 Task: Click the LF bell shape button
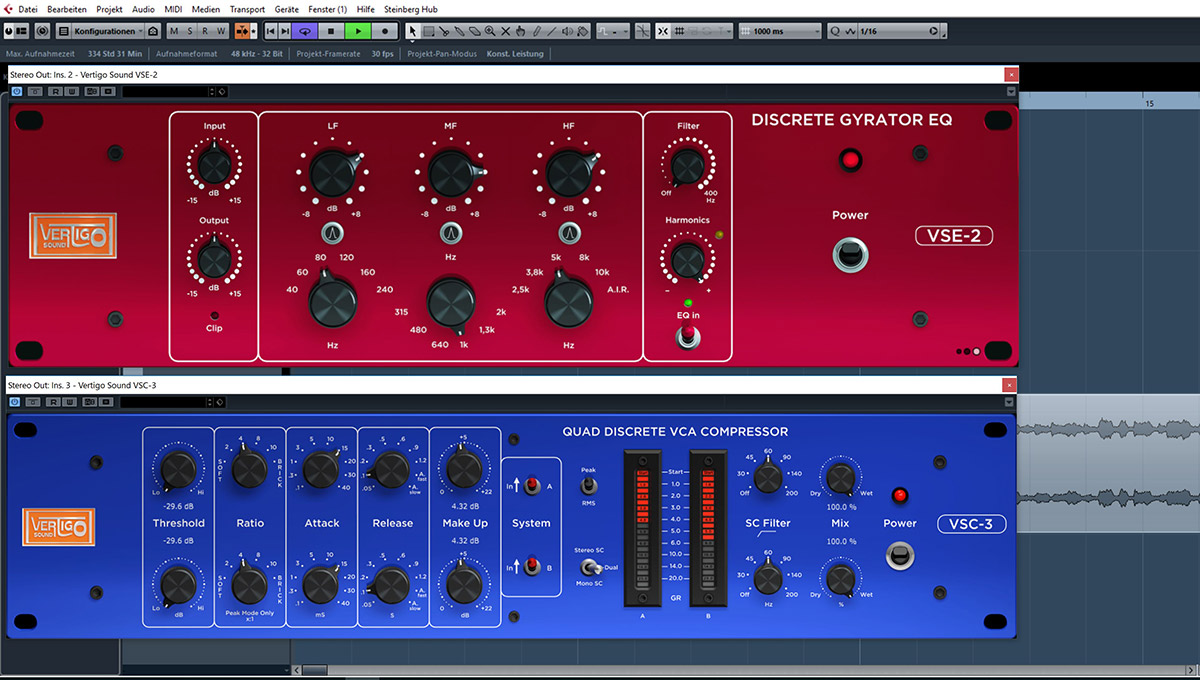(x=333, y=233)
